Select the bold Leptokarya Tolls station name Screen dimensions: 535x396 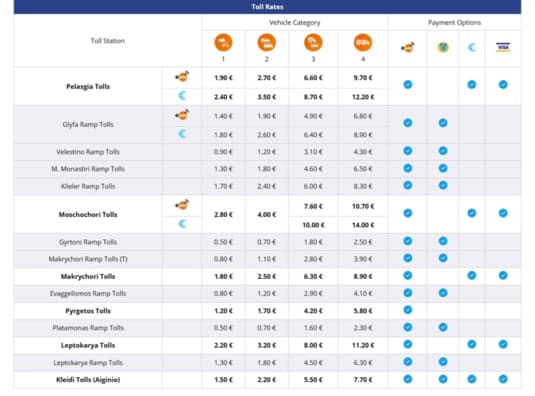coord(88,346)
